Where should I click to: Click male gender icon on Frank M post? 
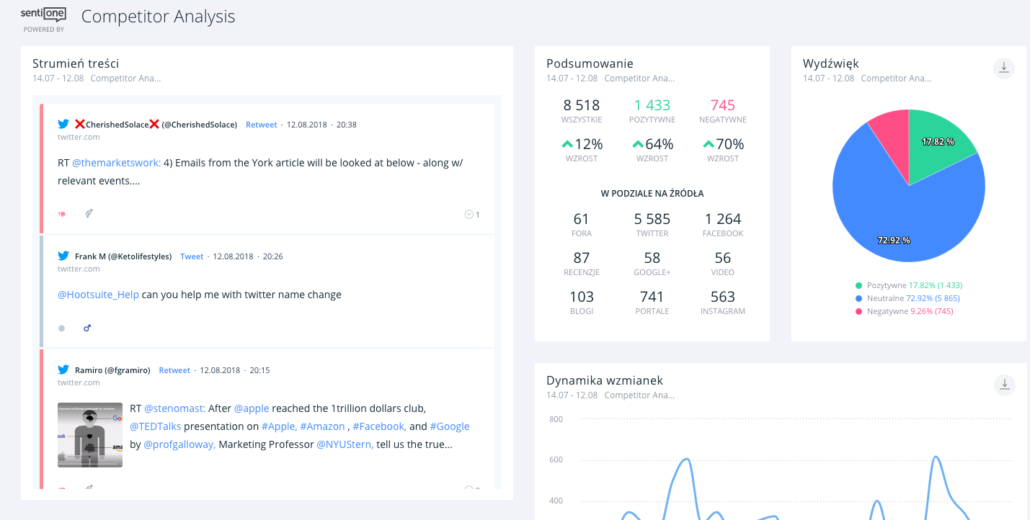[x=87, y=327]
